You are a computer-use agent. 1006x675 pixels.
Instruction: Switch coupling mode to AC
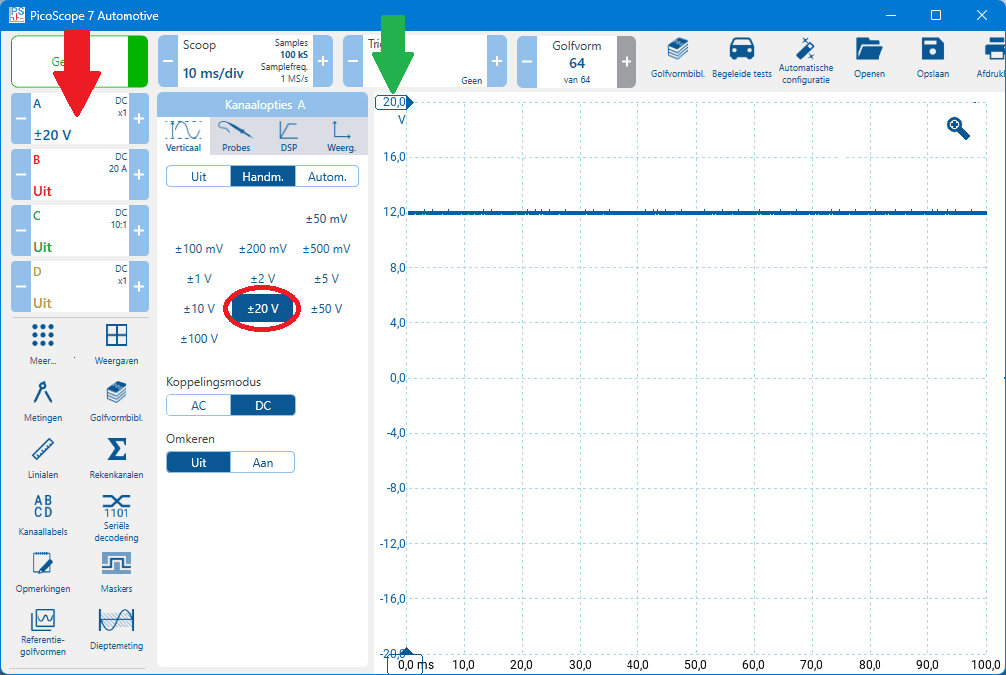pos(198,405)
